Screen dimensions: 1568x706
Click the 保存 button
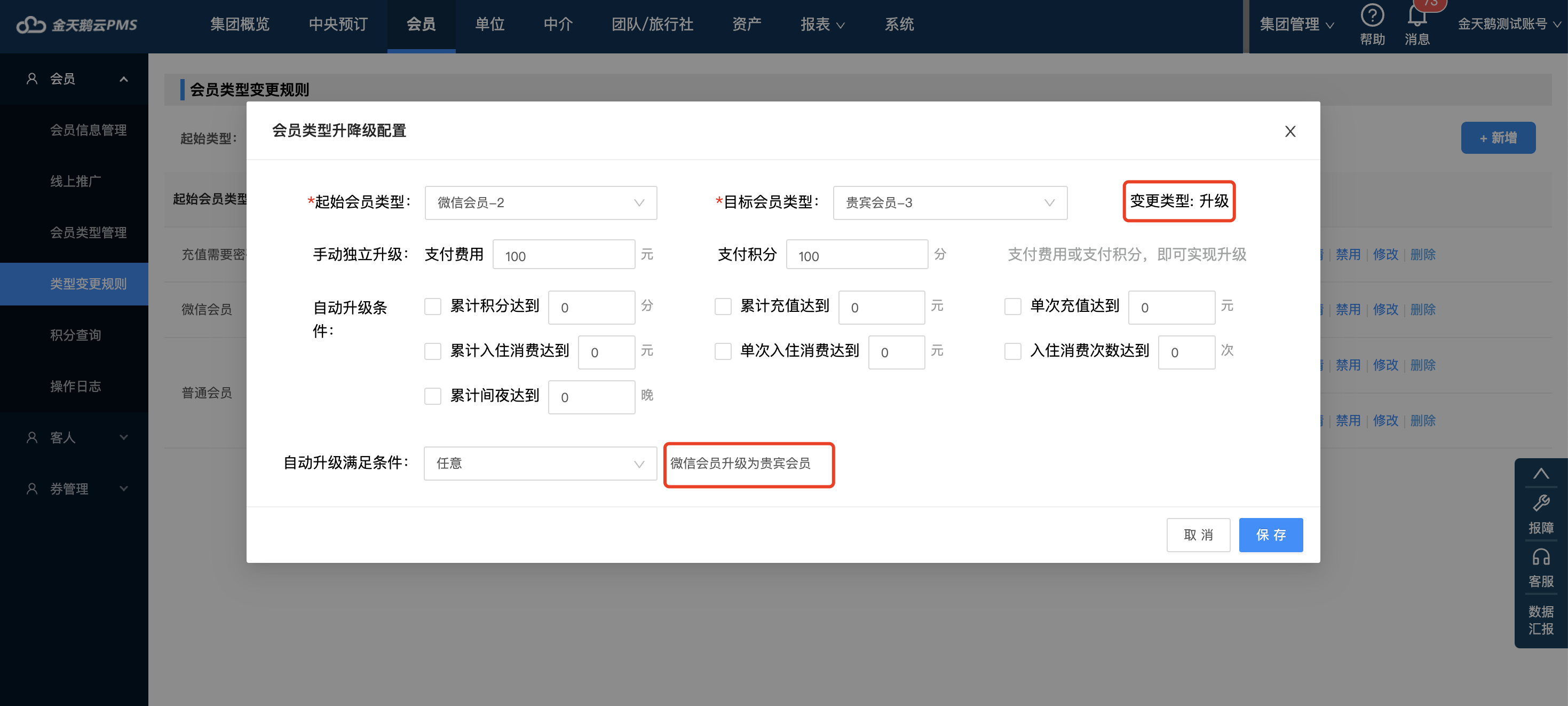tap(1270, 535)
